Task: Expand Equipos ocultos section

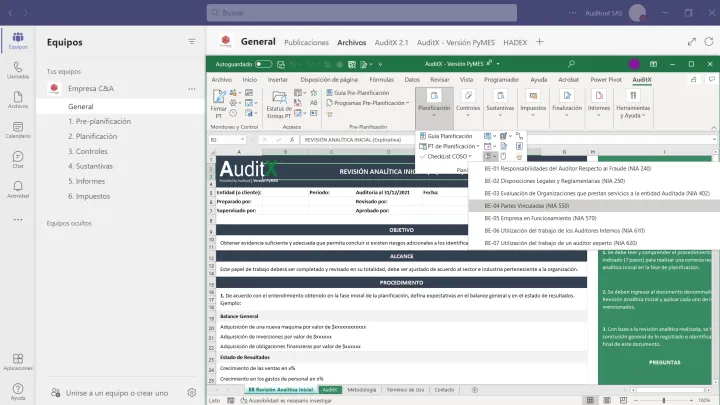Action: pos(69,223)
